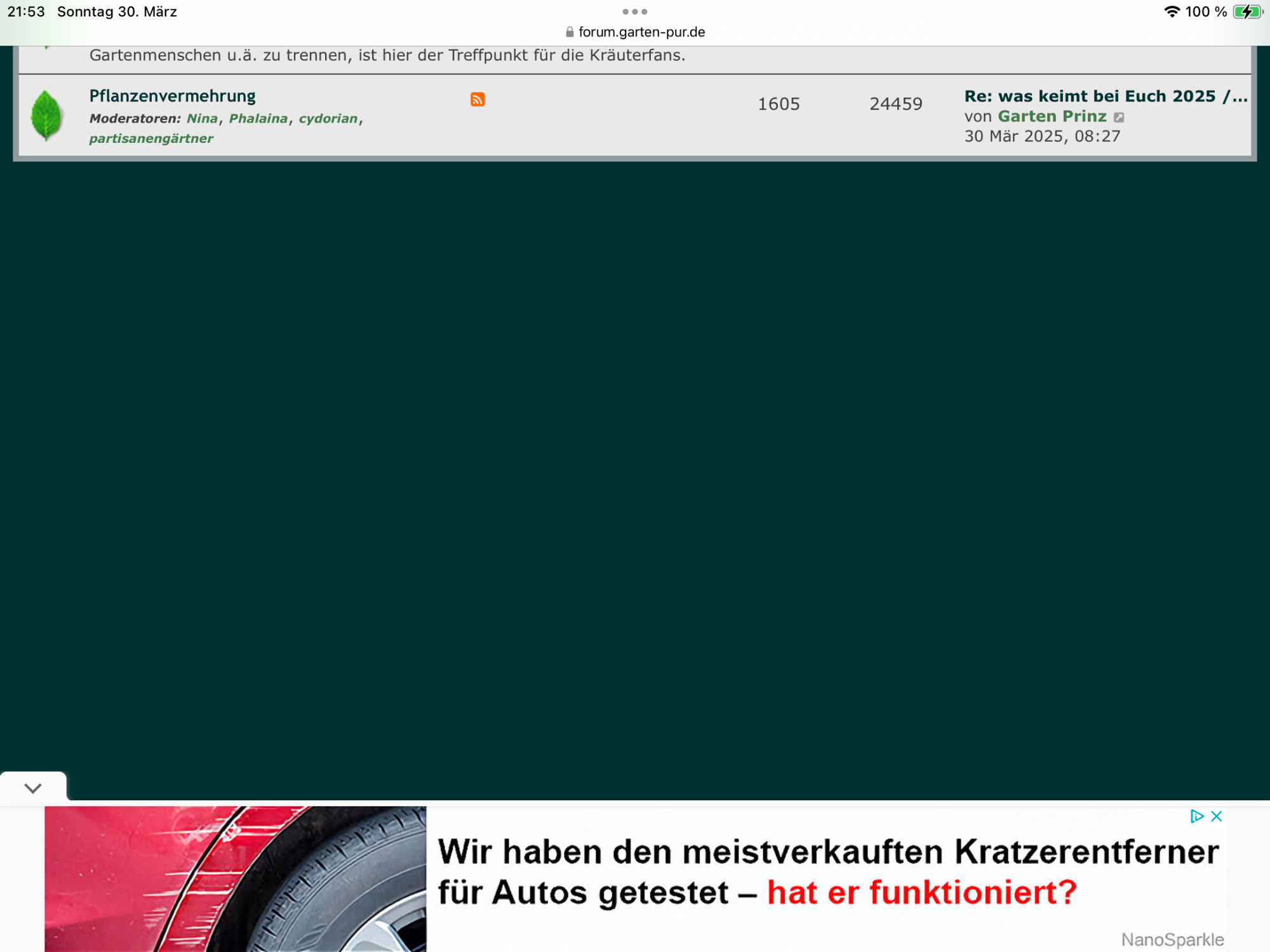Tap the battery charging icon
Viewport: 1270px width, 952px height.
(1248, 11)
